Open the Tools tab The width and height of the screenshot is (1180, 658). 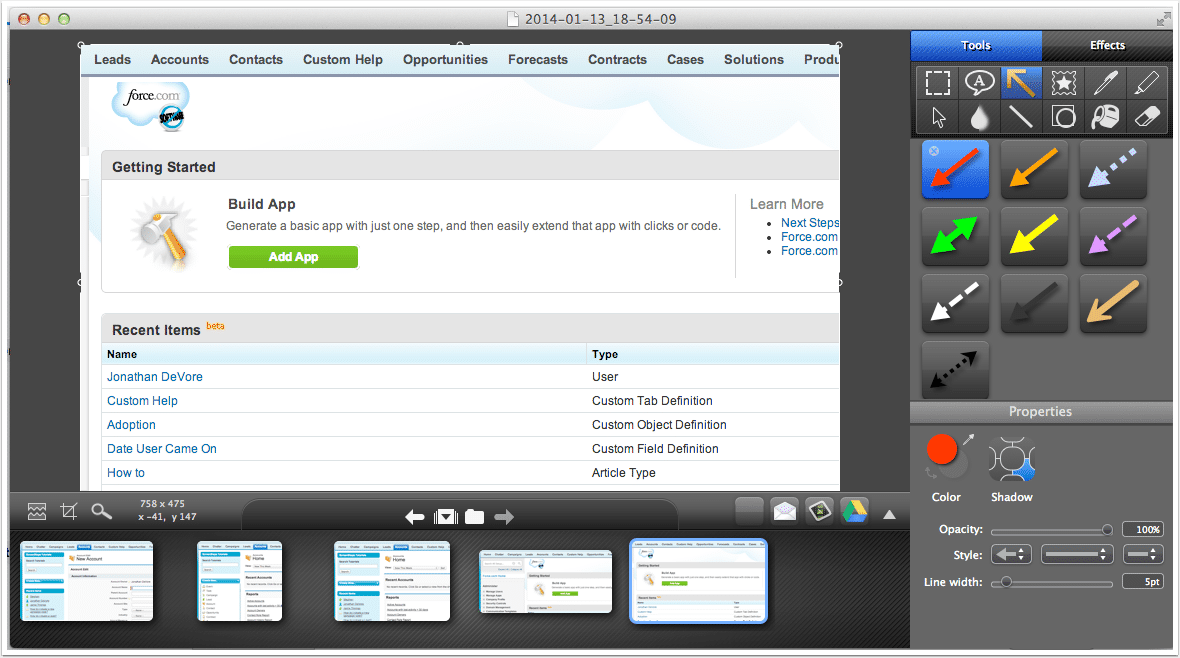[976, 45]
